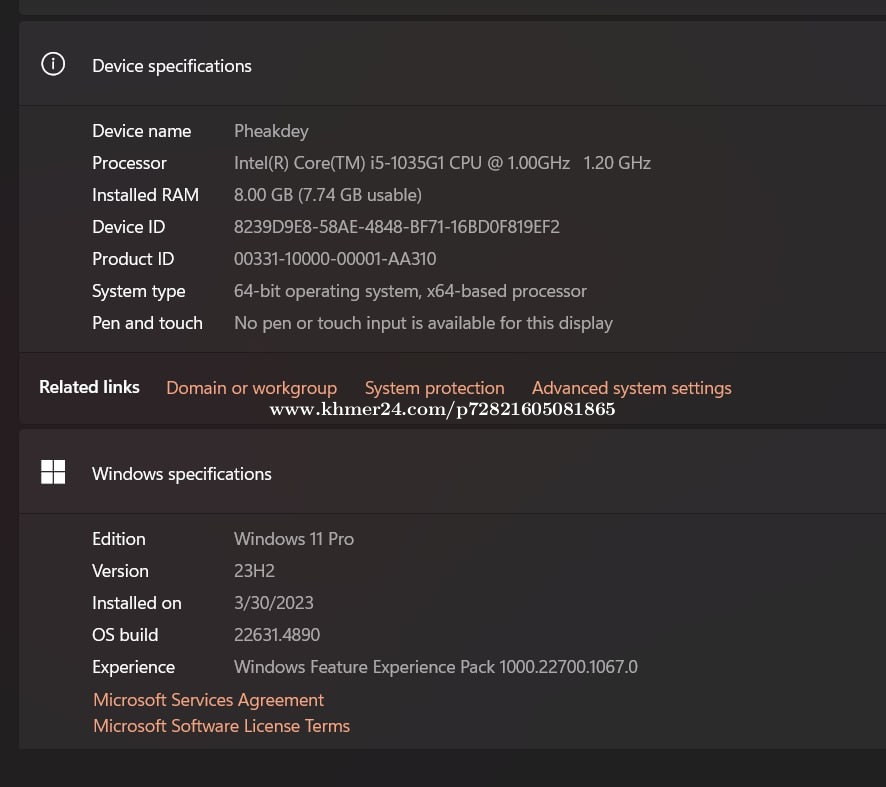This screenshot has height=787, width=886.
Task: Click the OS build label
Action: coord(125,634)
